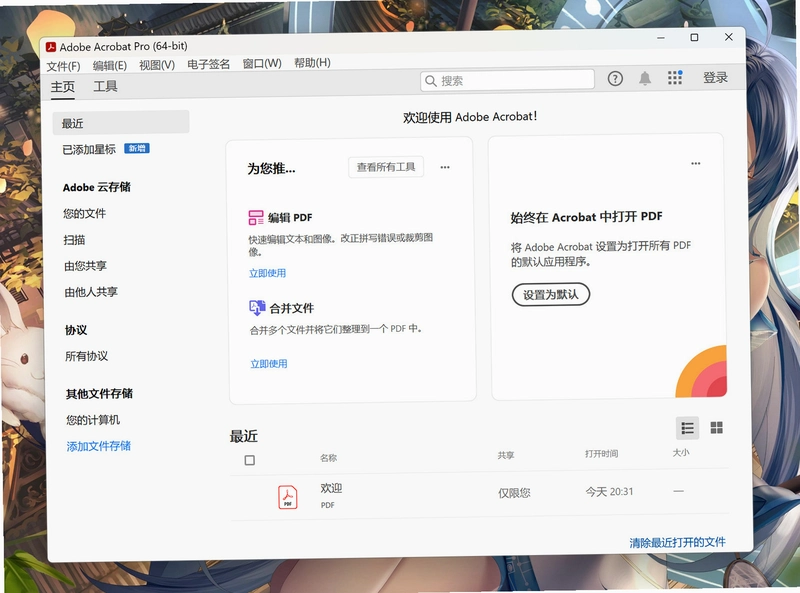Open more options on recommended tools card
Image resolution: width=800 pixels, height=593 pixels.
445,167
